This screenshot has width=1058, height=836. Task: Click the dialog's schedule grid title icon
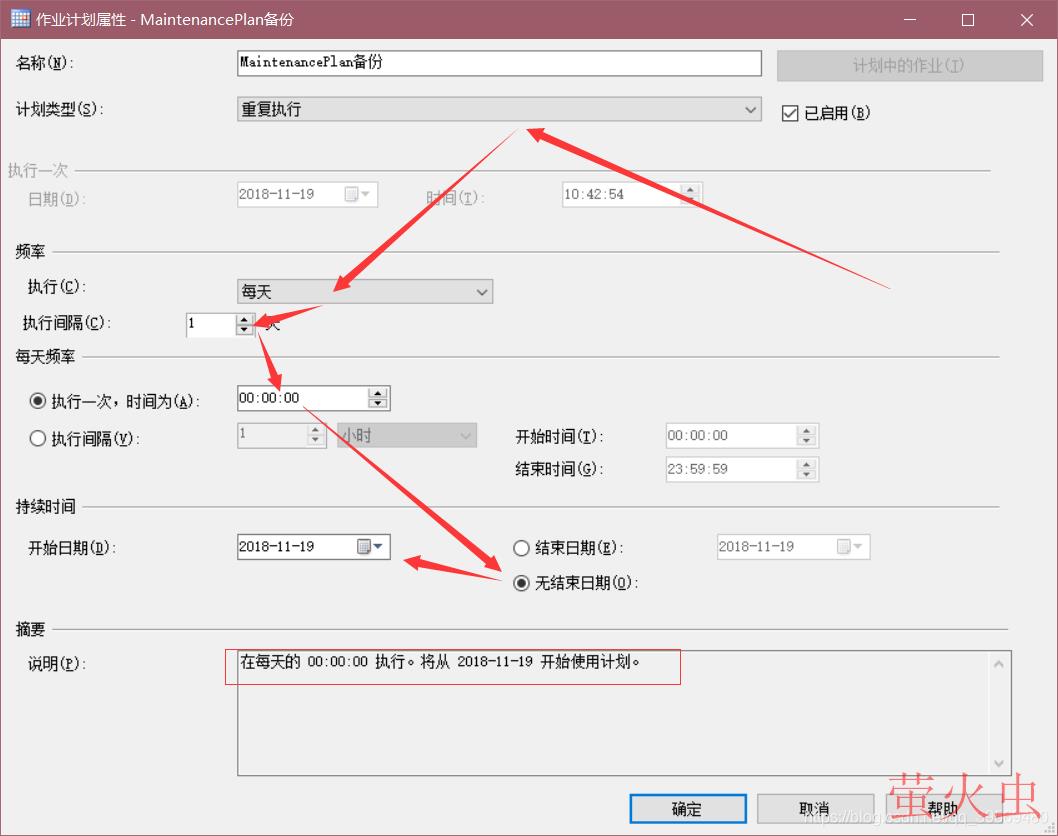pyautogui.click(x=19, y=20)
